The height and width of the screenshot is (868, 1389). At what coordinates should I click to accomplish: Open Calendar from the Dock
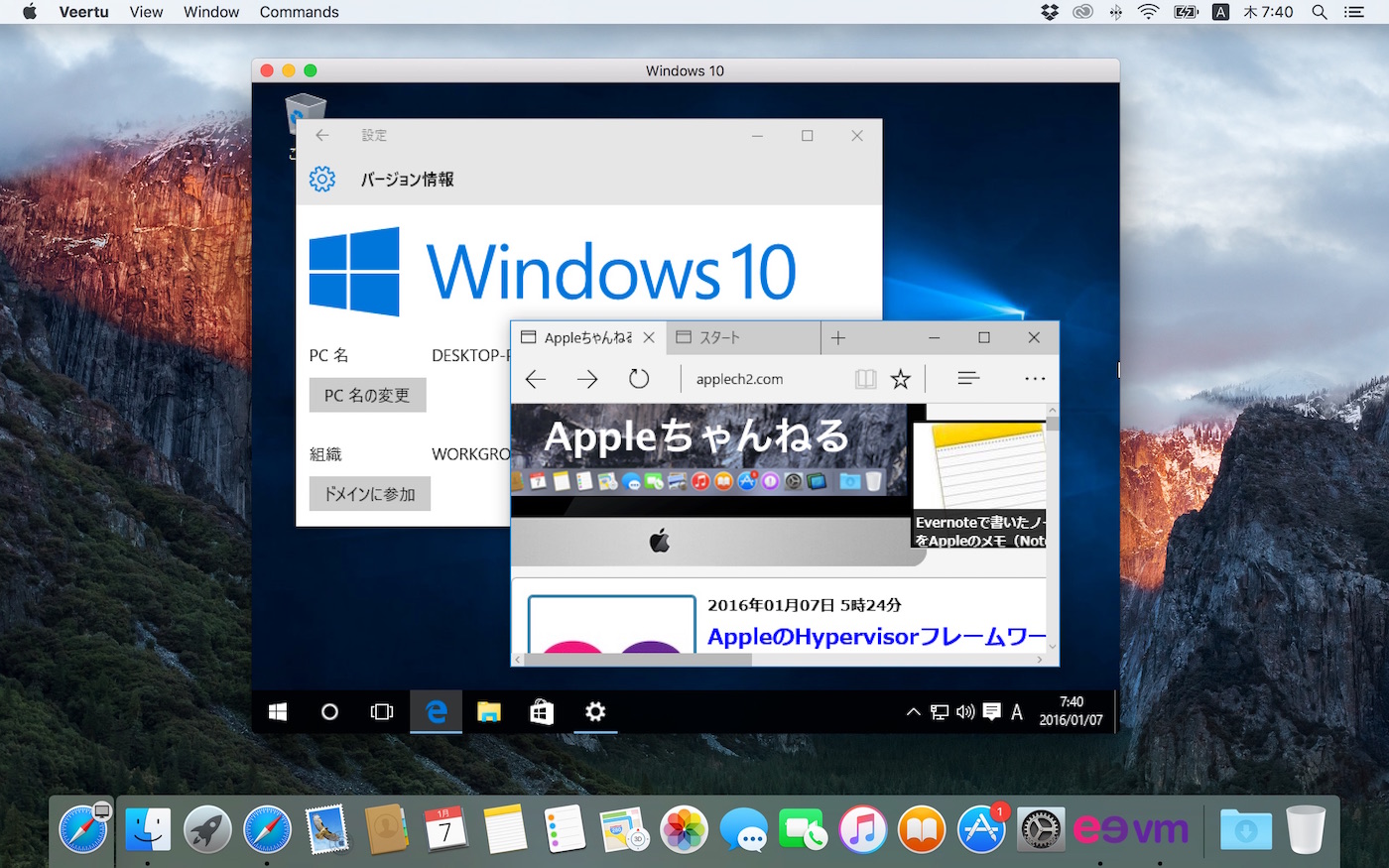click(445, 829)
